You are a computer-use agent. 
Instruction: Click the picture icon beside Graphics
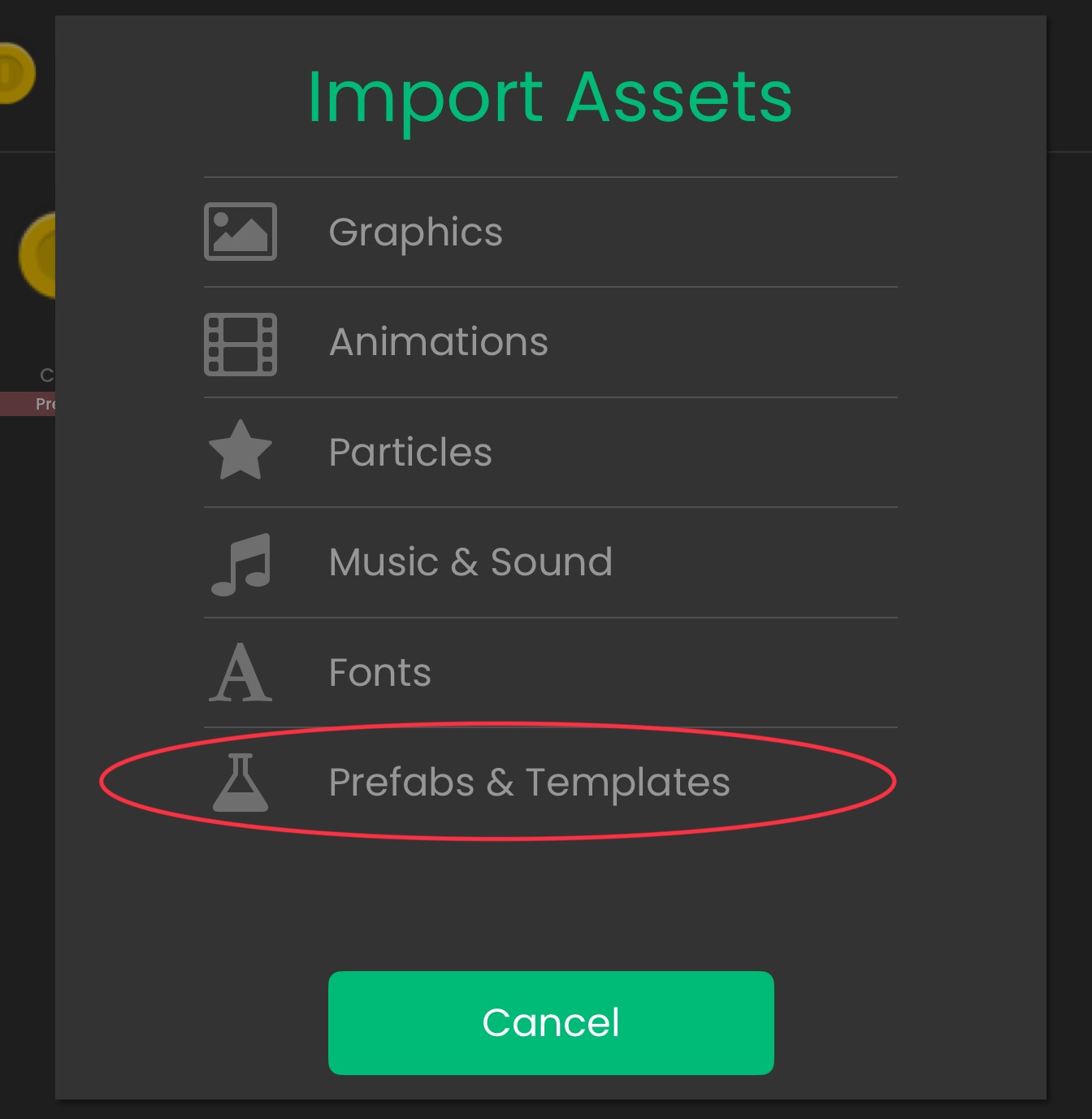240,232
